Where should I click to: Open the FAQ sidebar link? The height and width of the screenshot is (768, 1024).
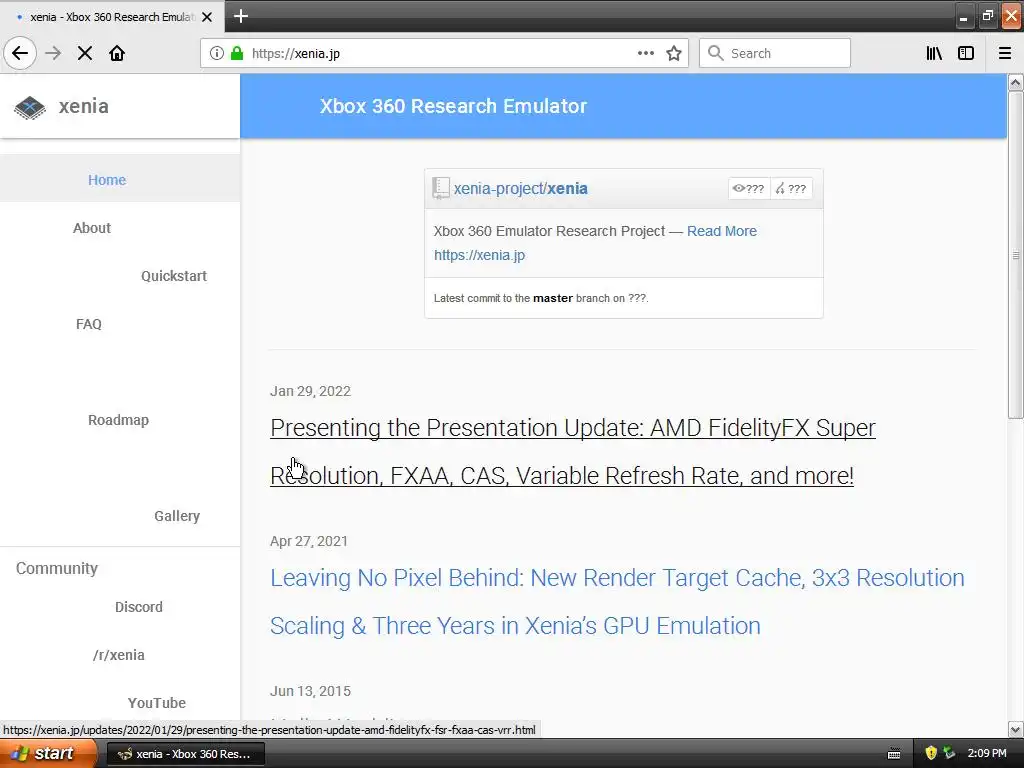[89, 324]
